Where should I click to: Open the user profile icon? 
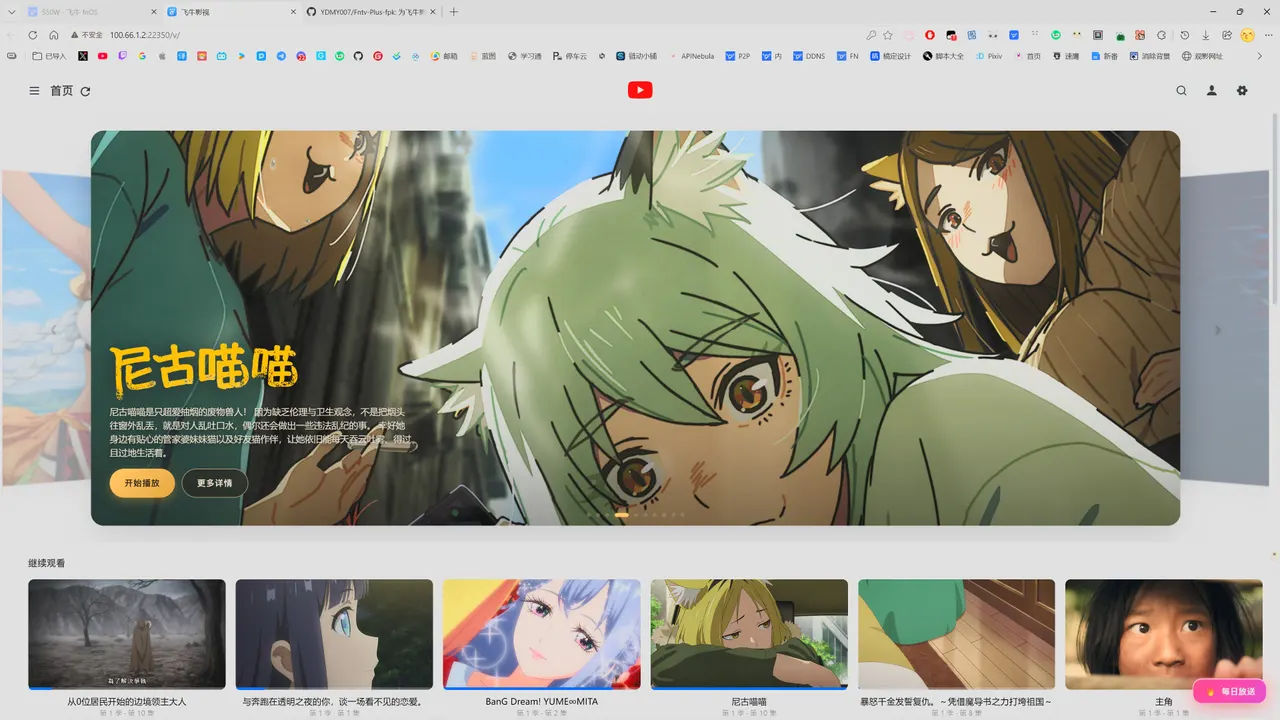tap(1211, 91)
